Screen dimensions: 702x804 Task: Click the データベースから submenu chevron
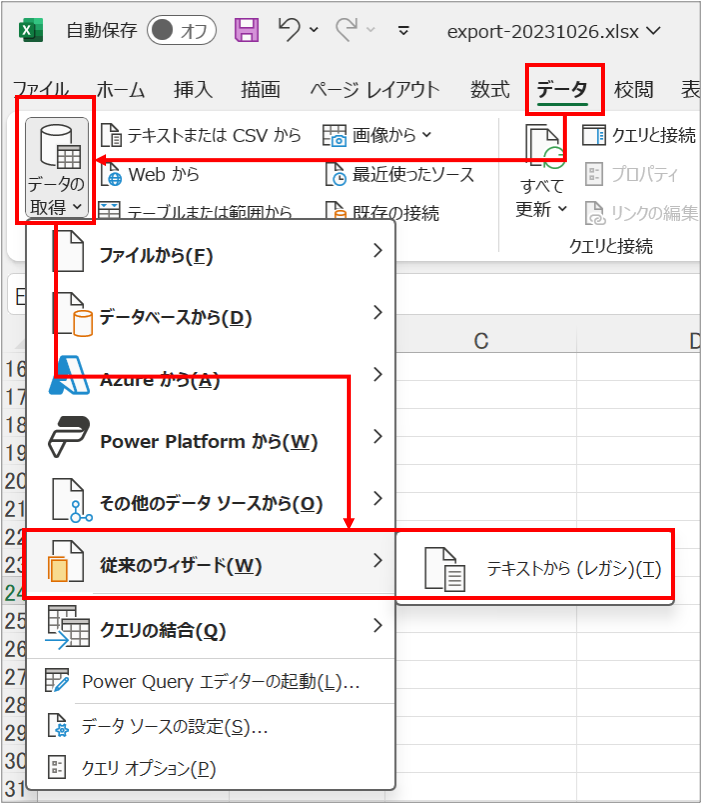pyautogui.click(x=378, y=313)
